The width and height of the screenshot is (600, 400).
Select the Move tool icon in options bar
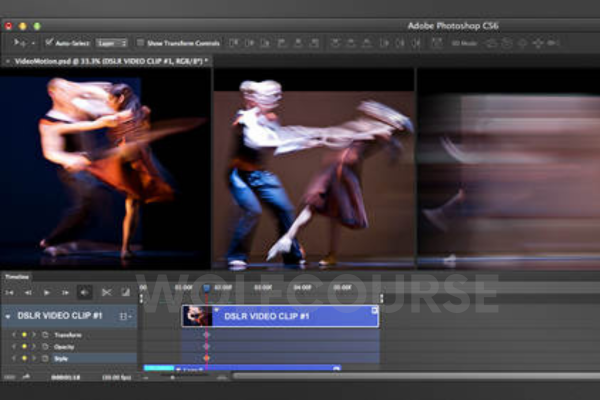(x=20, y=43)
